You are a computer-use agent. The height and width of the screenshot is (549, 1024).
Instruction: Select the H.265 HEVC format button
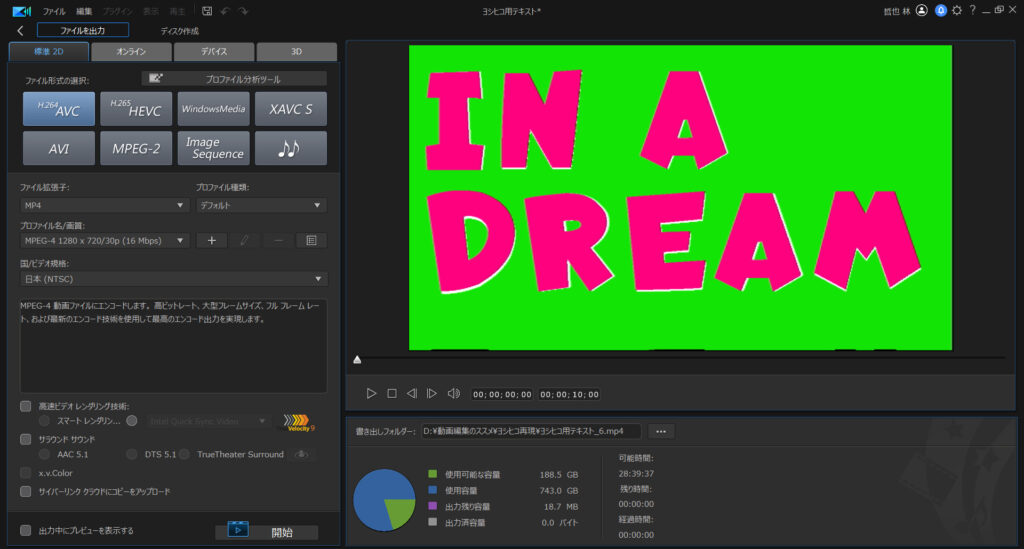136,108
